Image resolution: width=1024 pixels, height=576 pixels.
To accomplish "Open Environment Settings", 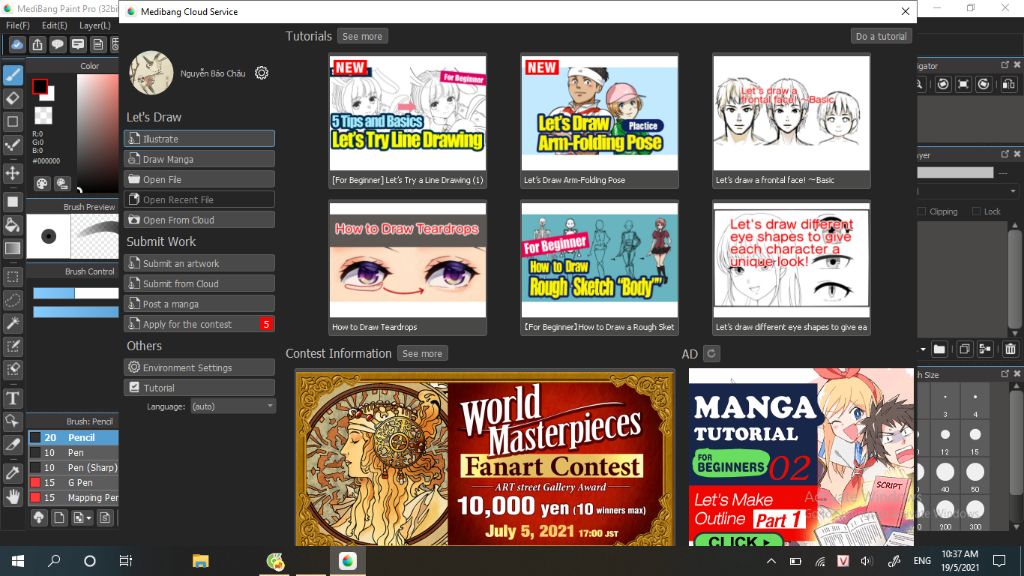I will [199, 367].
